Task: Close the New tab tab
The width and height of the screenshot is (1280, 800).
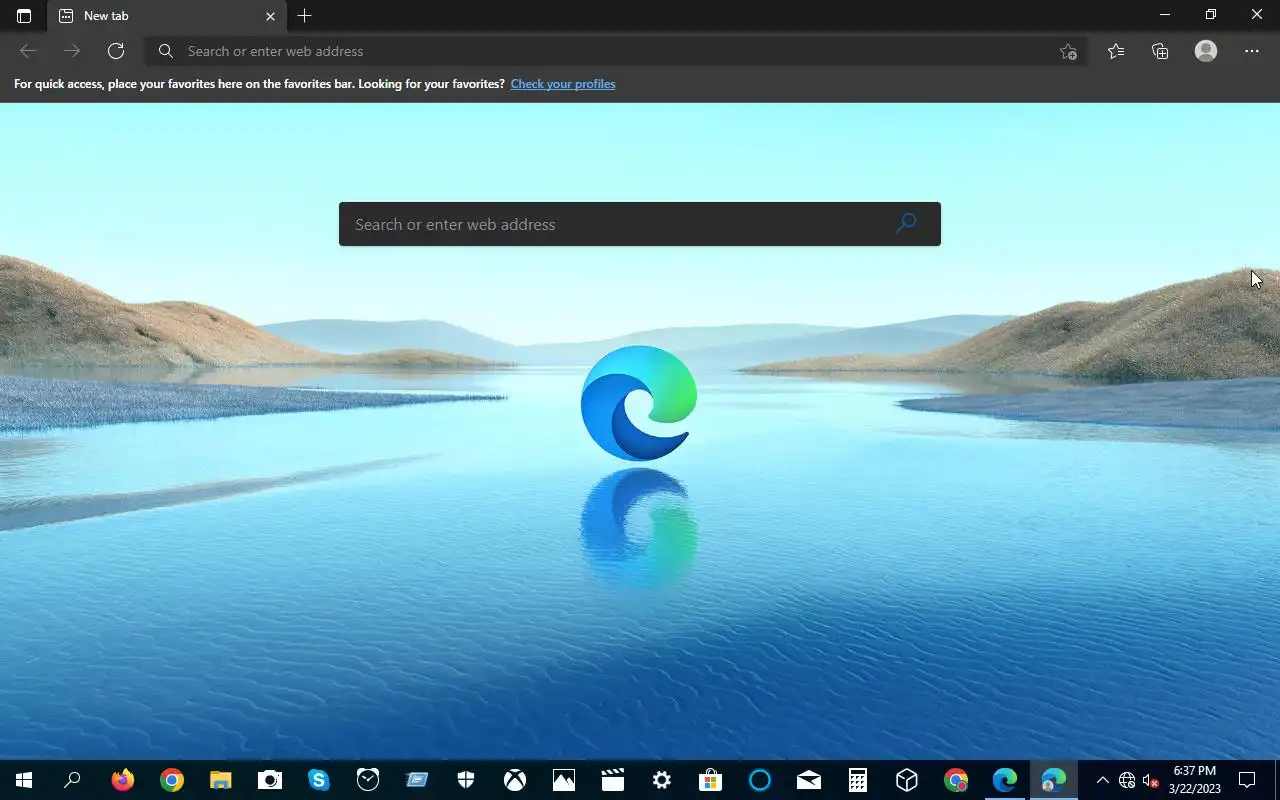Action: point(270,16)
